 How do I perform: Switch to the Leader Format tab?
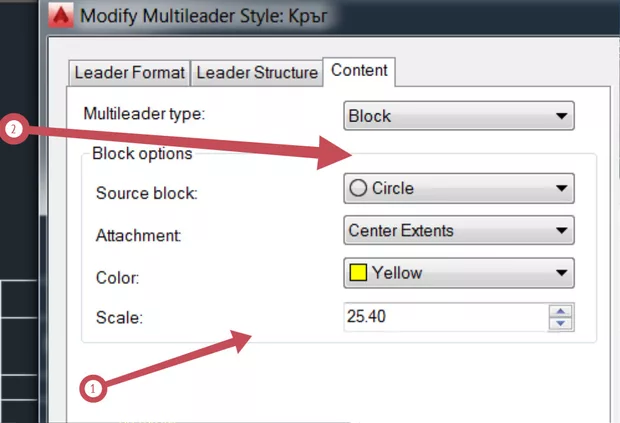click(129, 73)
